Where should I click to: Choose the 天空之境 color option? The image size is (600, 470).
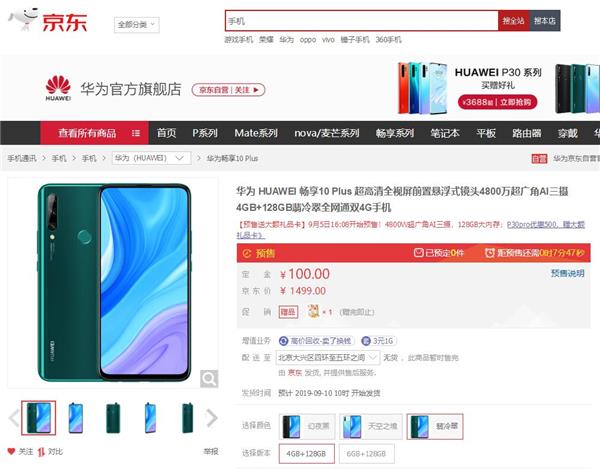371,426
